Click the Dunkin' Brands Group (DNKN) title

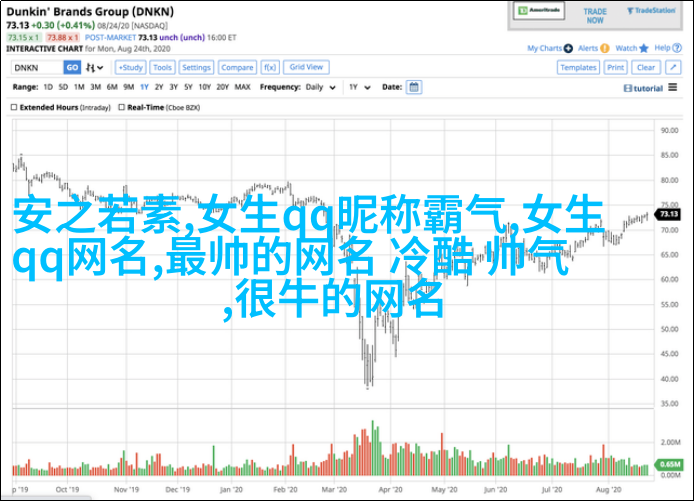(x=90, y=12)
